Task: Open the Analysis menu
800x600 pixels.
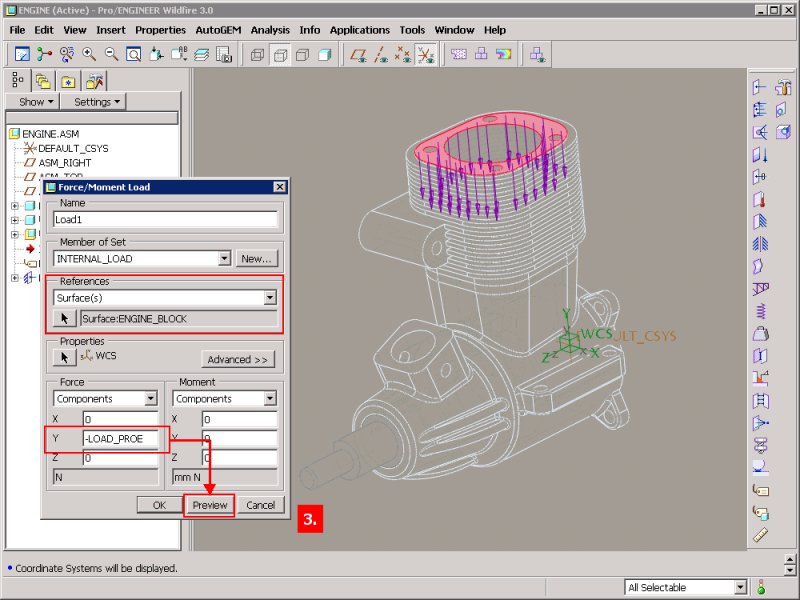Action: [270, 30]
